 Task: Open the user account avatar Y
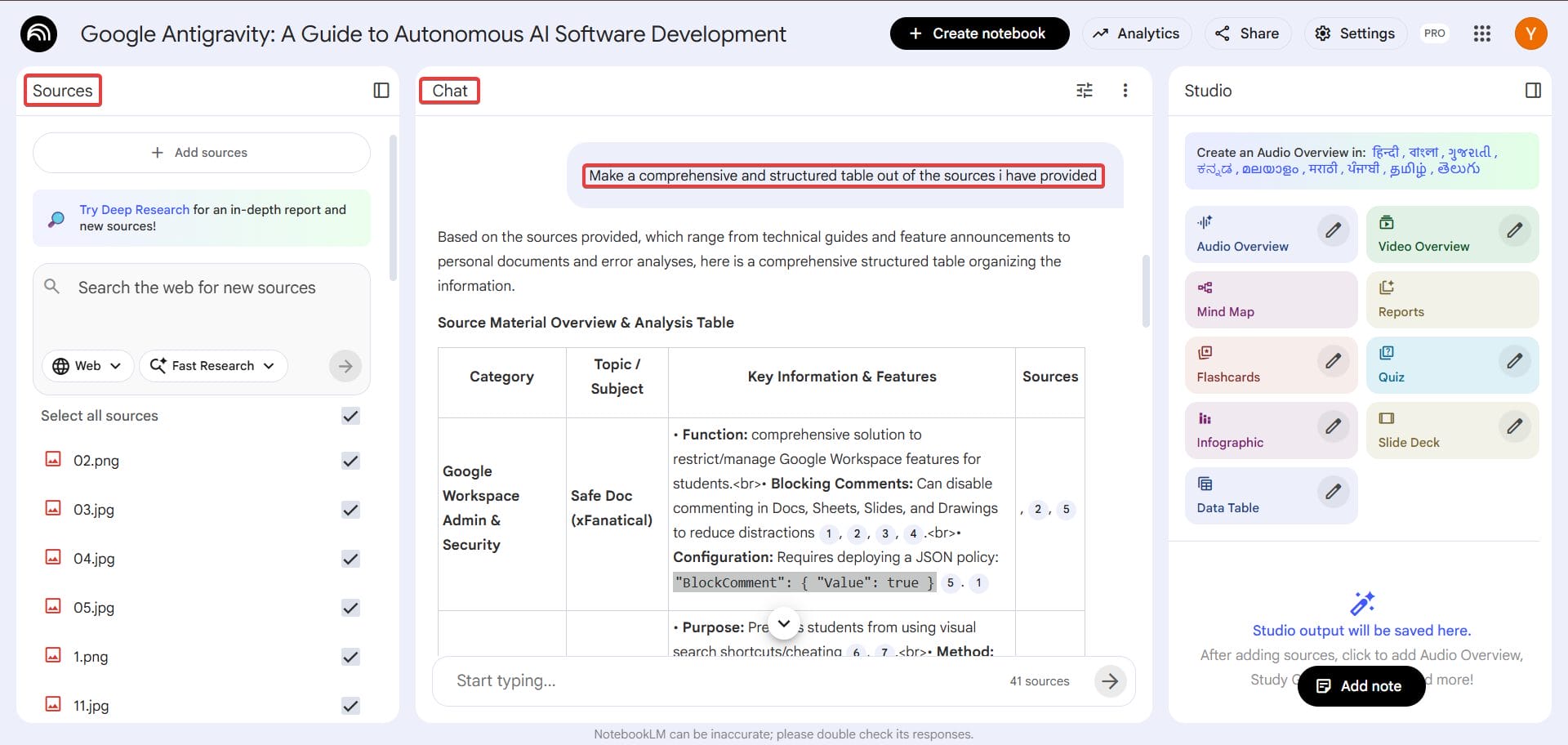coord(1530,33)
